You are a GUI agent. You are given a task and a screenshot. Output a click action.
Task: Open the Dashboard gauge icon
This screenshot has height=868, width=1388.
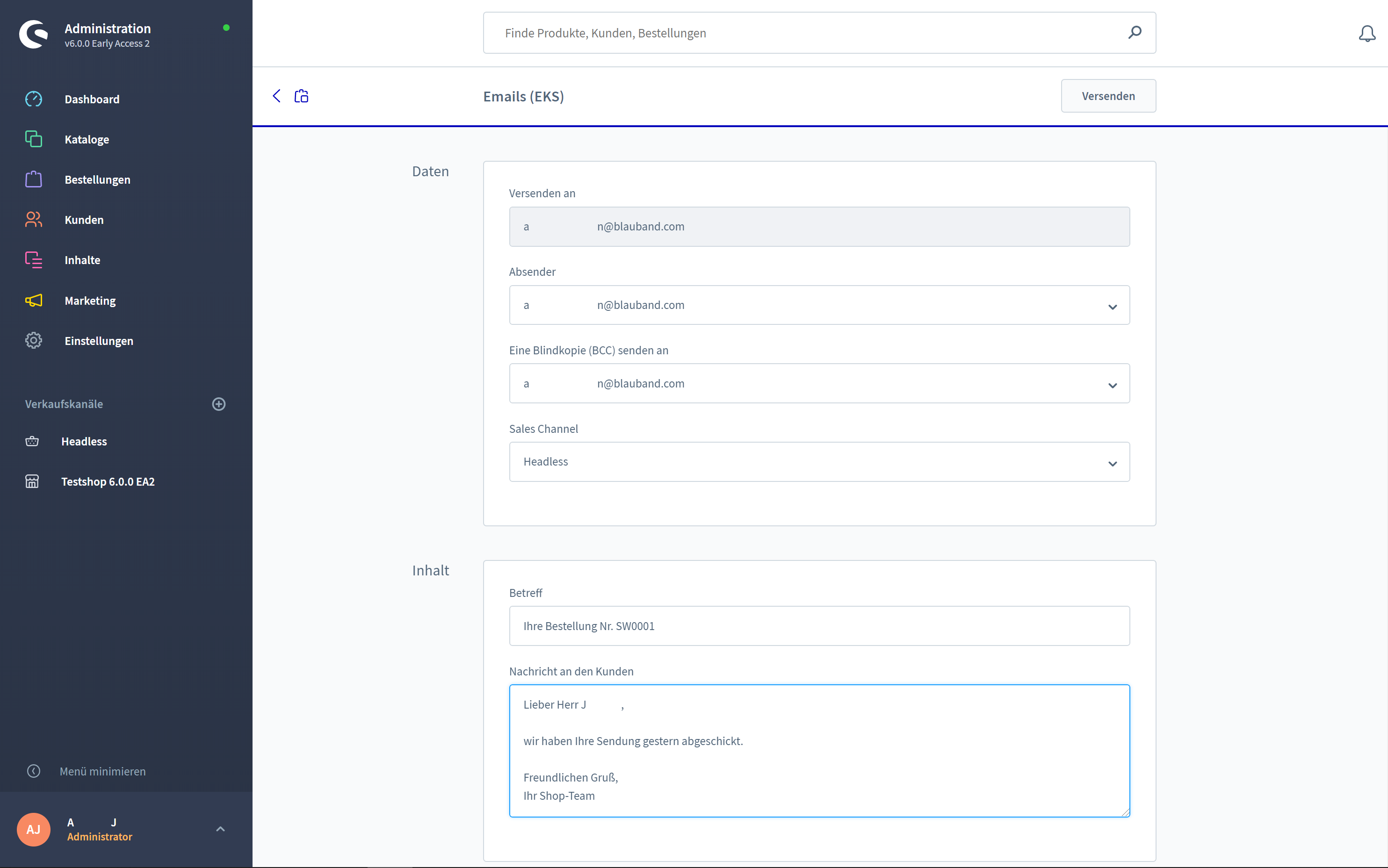click(33, 99)
